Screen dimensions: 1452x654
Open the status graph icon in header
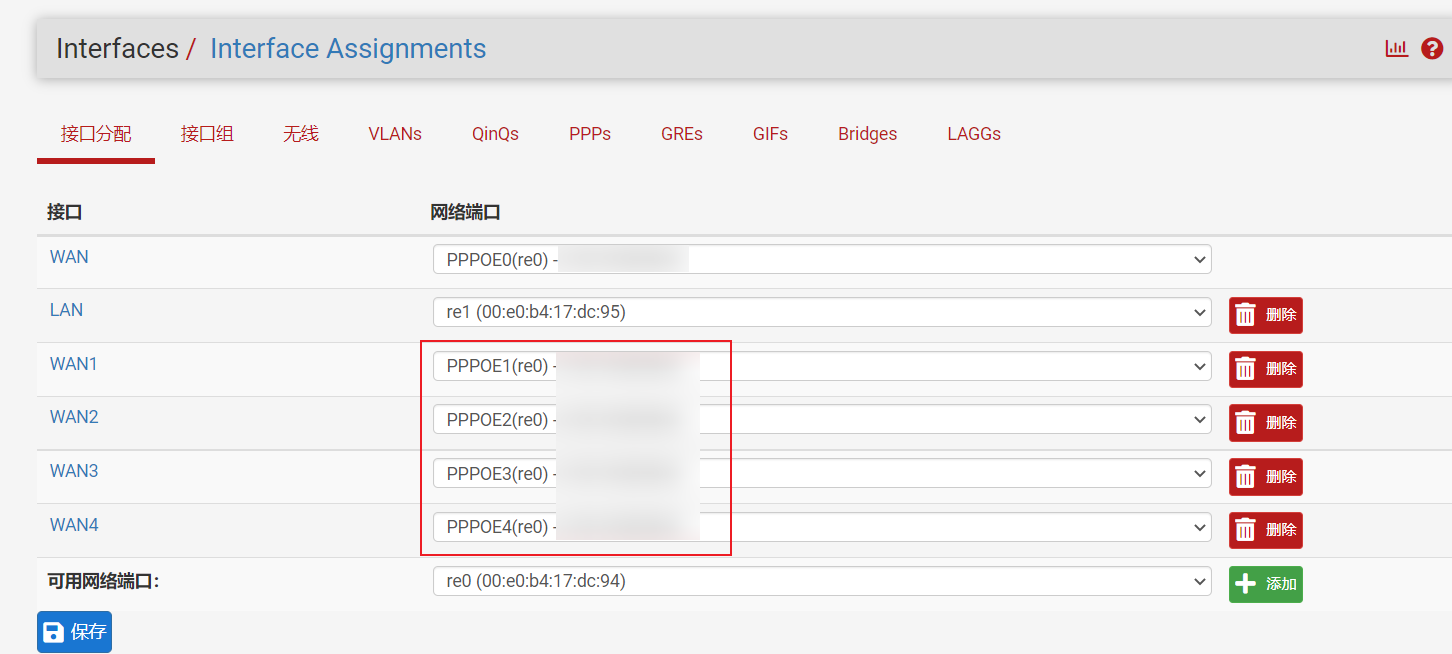pyautogui.click(x=1396, y=48)
